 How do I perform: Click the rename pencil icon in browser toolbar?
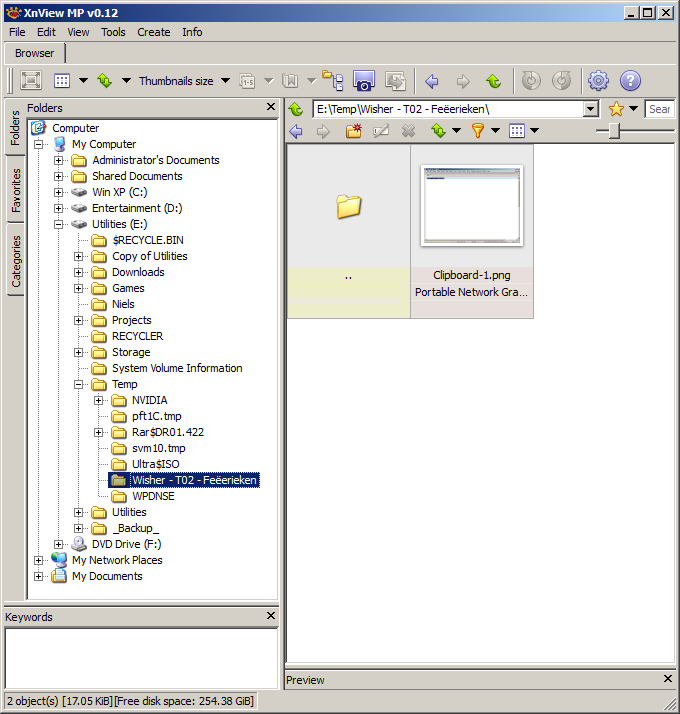381,131
